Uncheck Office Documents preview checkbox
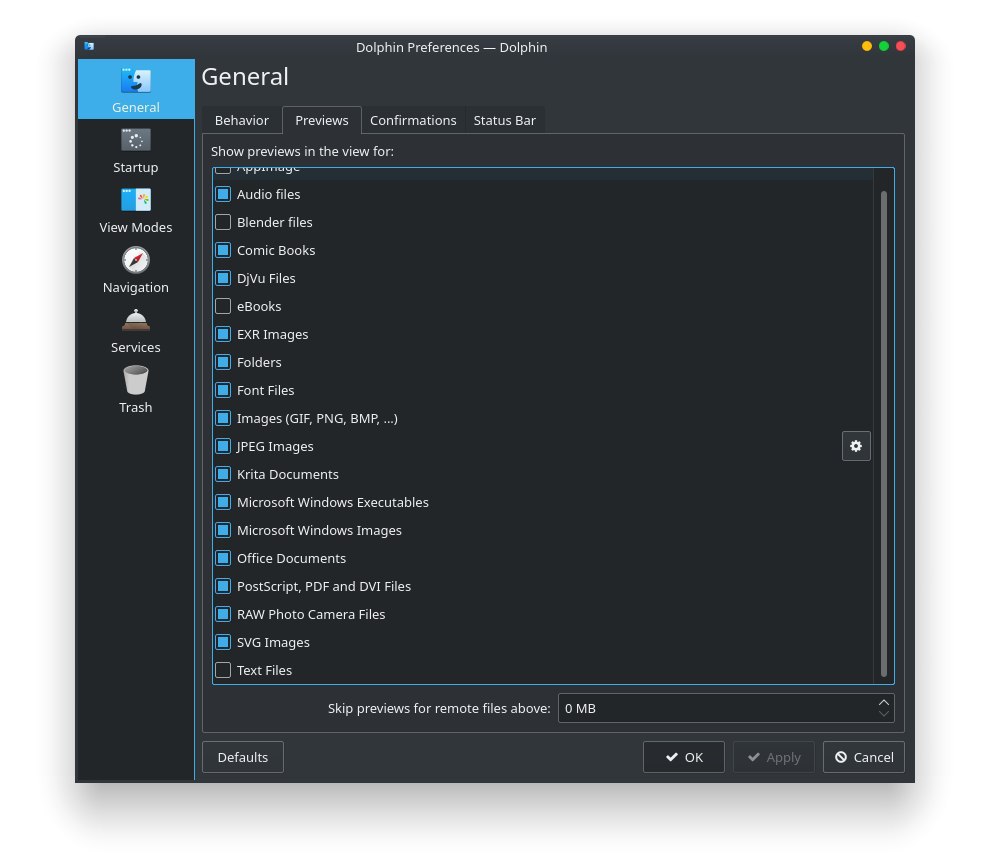 [223, 557]
